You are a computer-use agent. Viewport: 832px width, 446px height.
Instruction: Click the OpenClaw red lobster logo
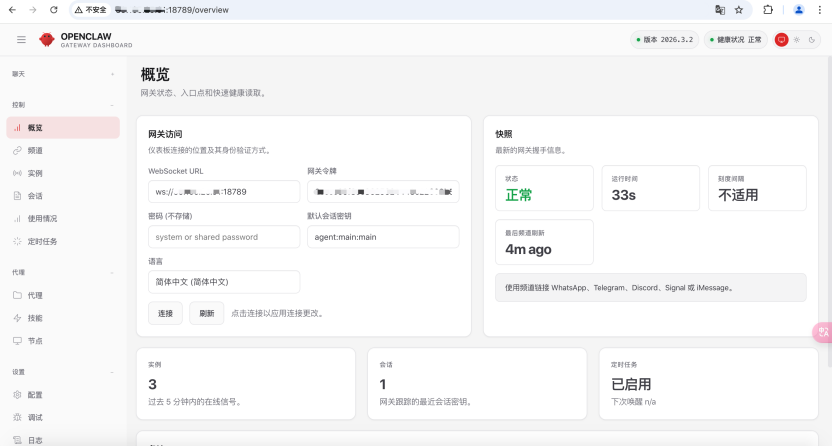click(47, 40)
